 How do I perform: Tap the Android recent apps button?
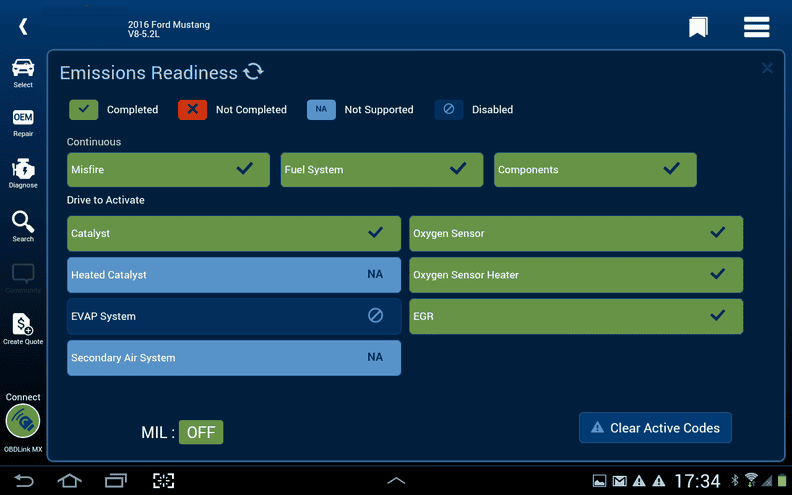[116, 480]
